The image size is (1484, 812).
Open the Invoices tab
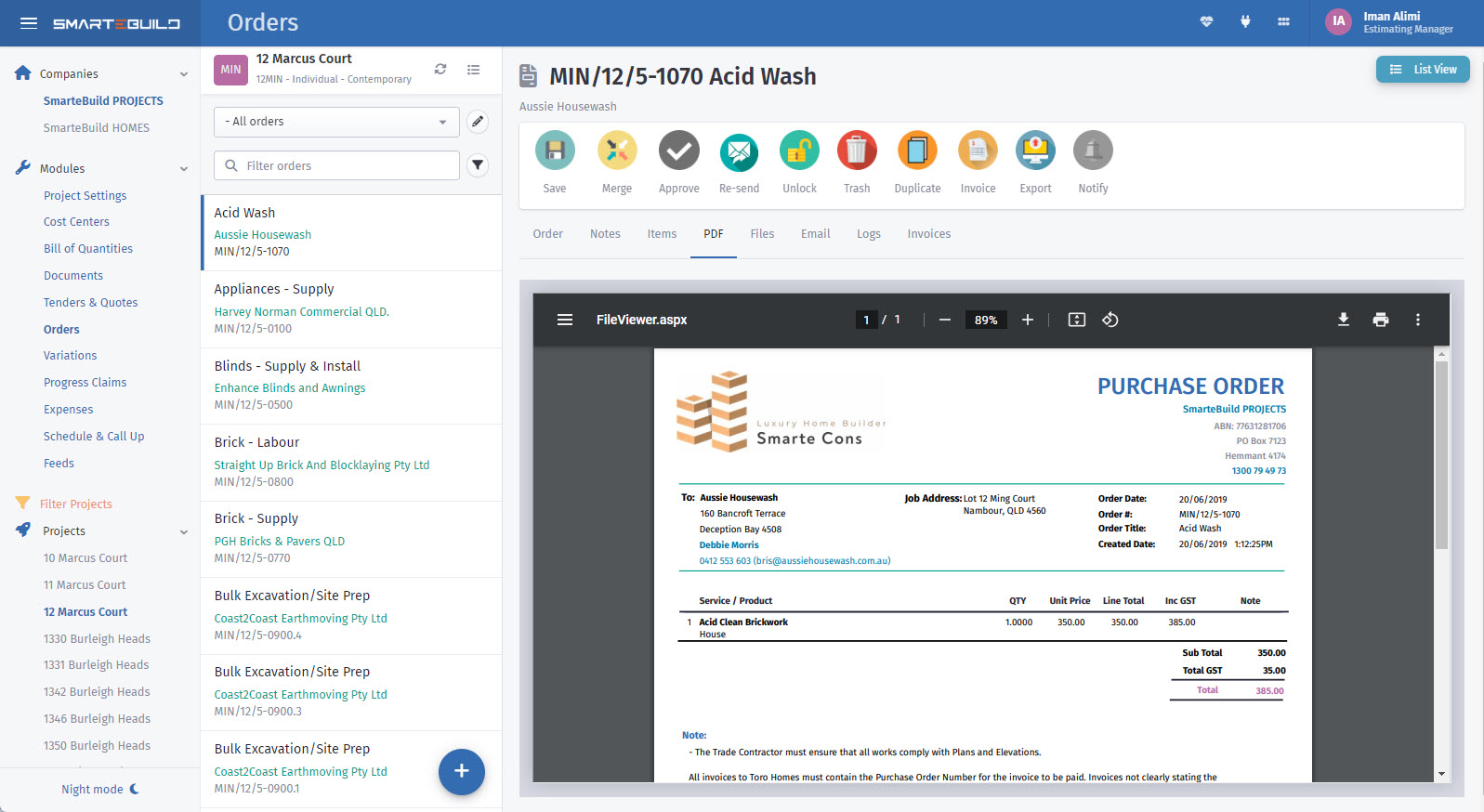(929, 234)
